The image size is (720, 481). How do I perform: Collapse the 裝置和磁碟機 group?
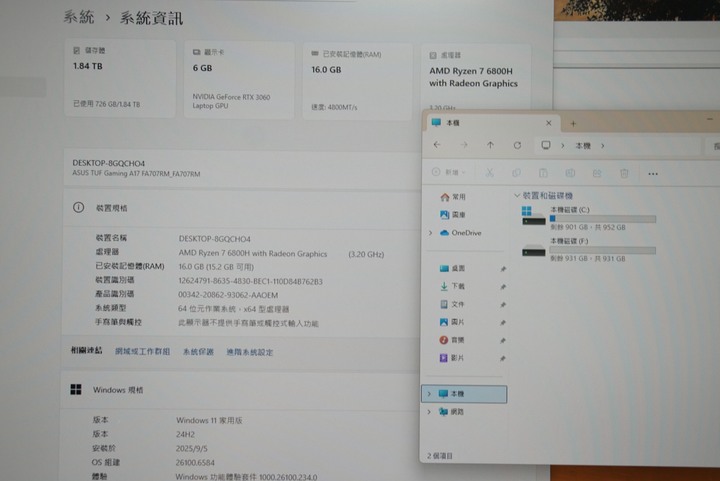point(517,196)
